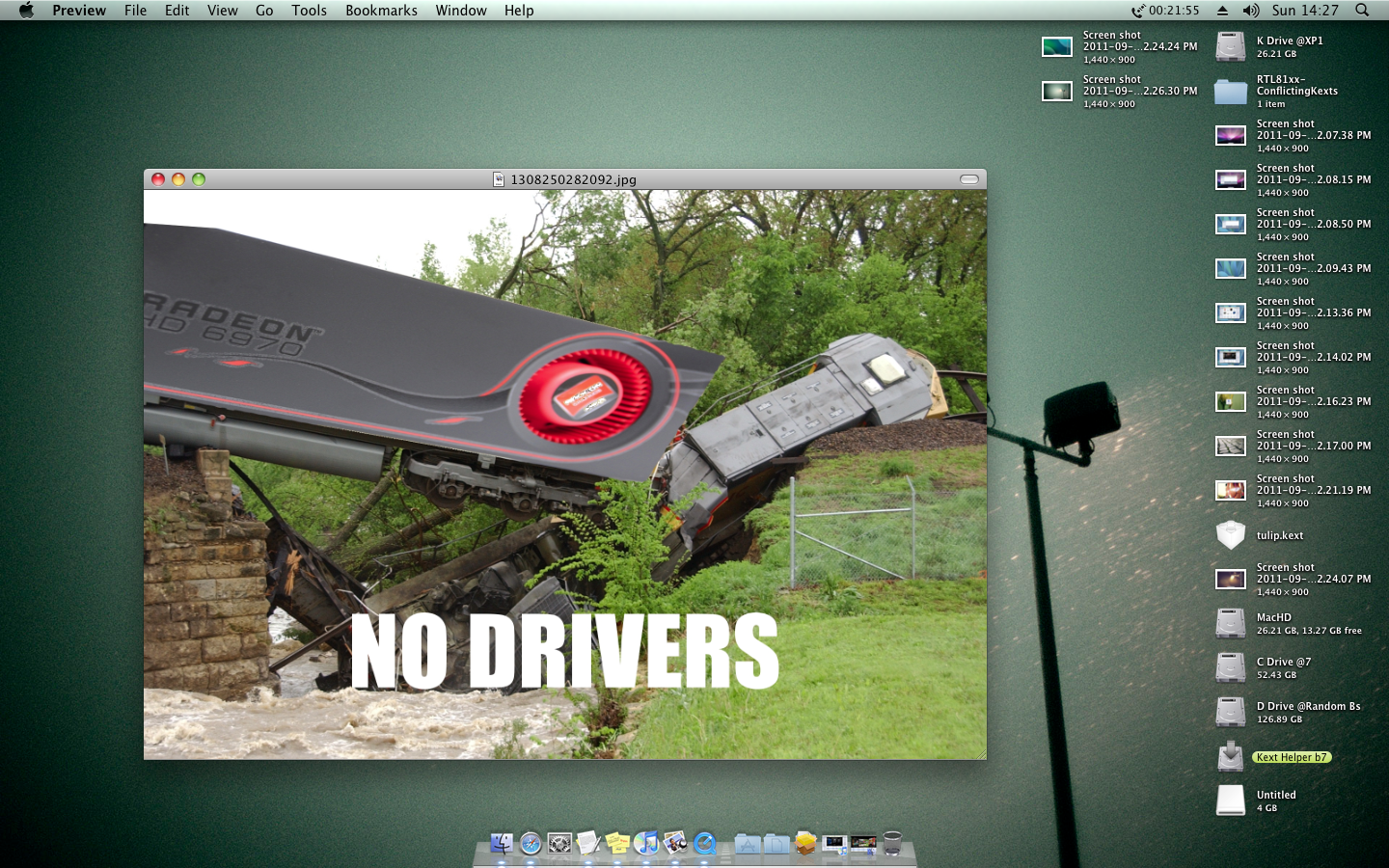1389x868 pixels.
Task: Open Stickies from the Dock
Action: (x=617, y=844)
